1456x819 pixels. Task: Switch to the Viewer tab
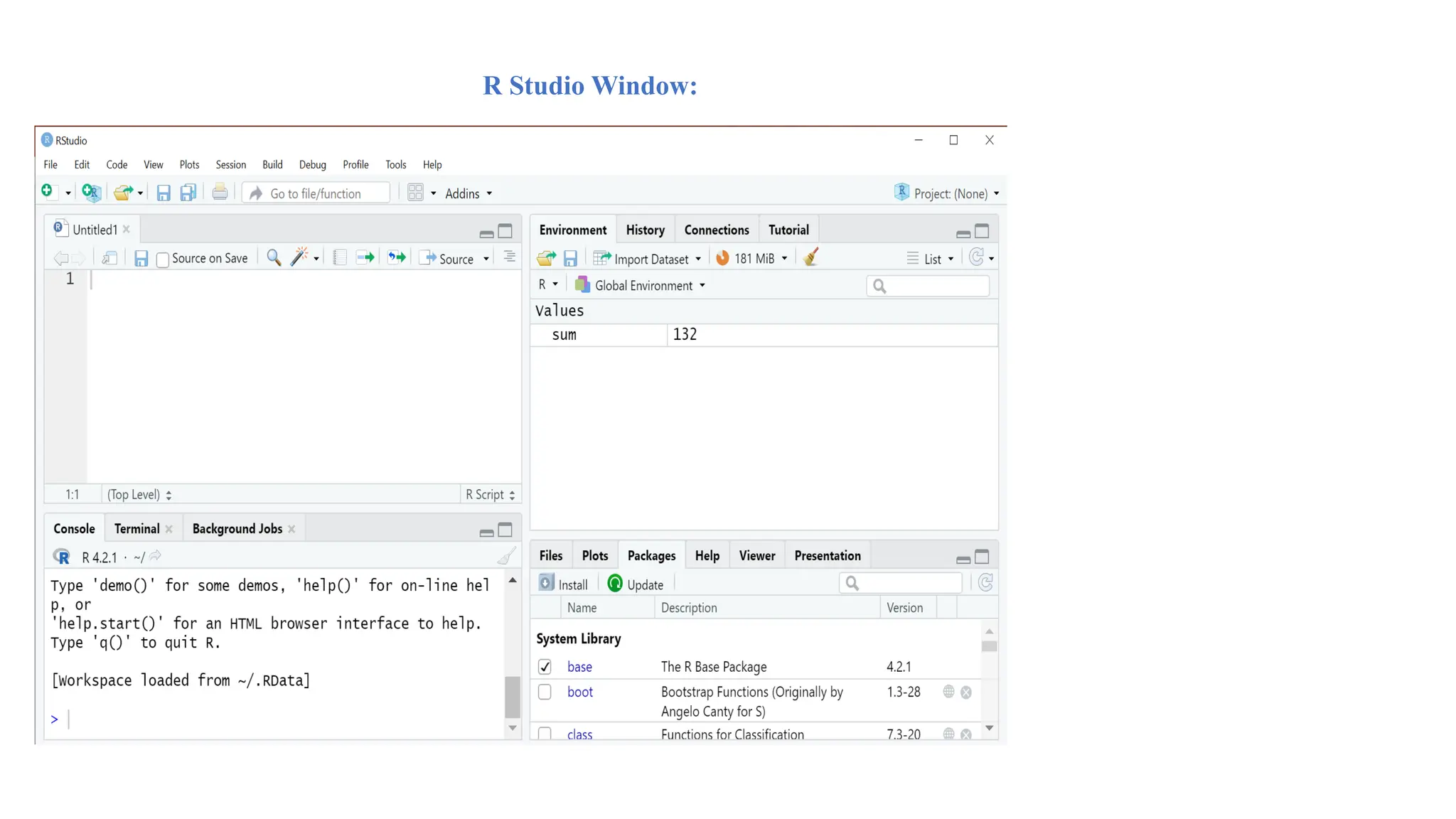point(757,555)
